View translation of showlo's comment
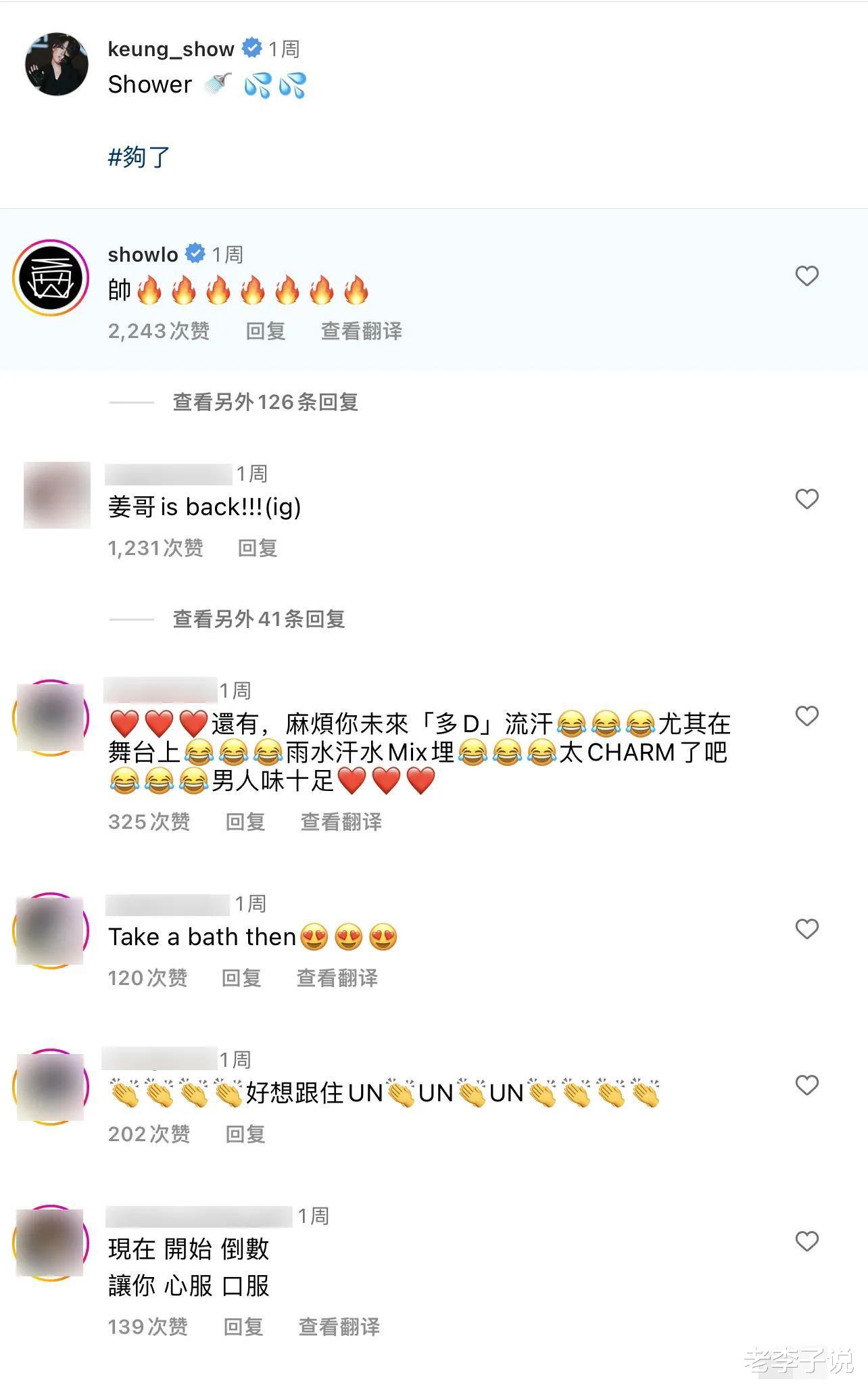This screenshot has height=1392, width=868. click(362, 331)
